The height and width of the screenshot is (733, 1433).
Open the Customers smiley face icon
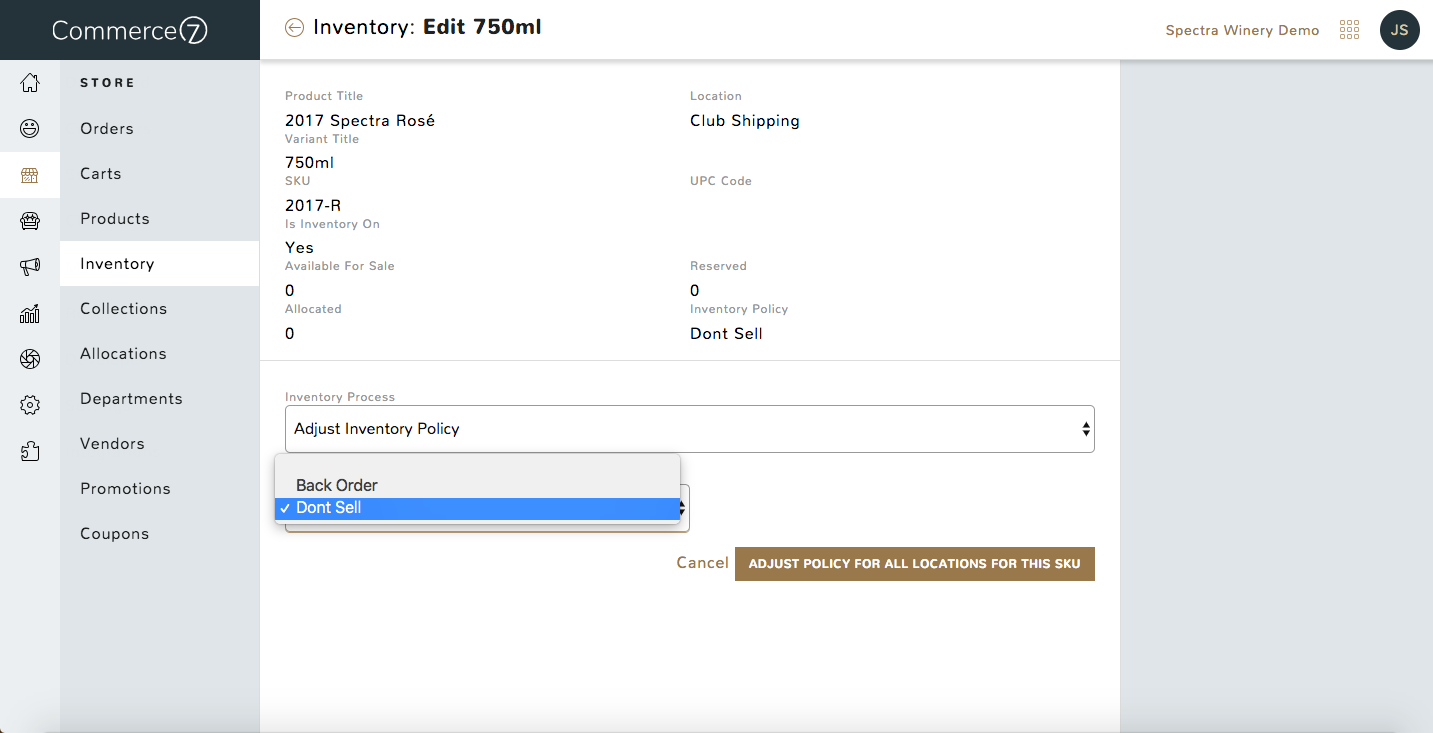tap(30, 128)
